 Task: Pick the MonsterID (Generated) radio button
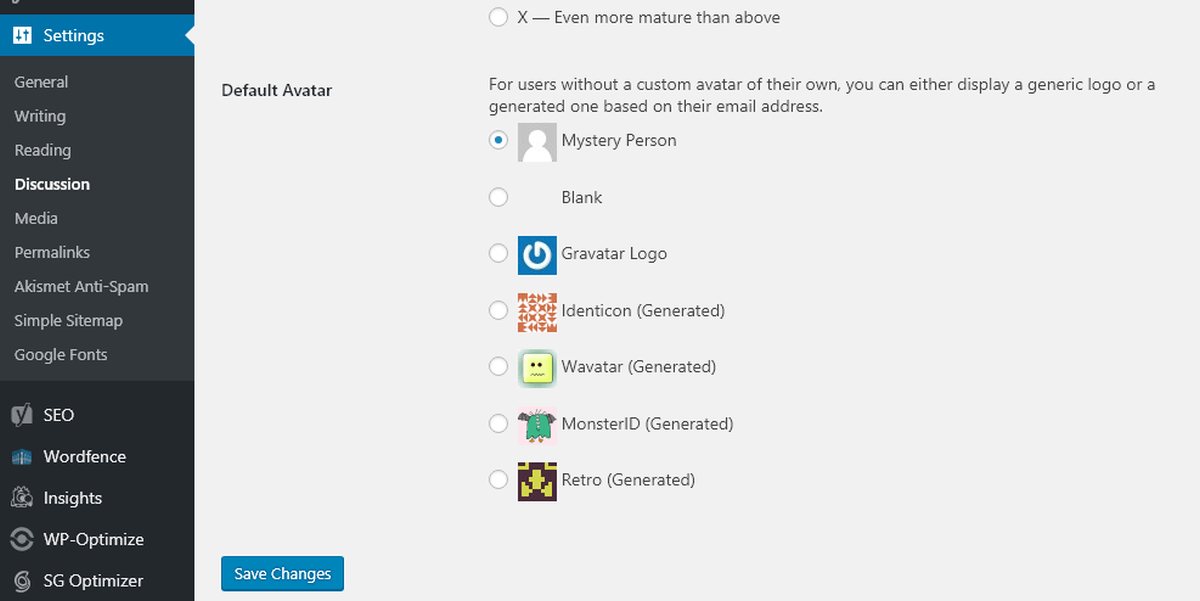(498, 423)
